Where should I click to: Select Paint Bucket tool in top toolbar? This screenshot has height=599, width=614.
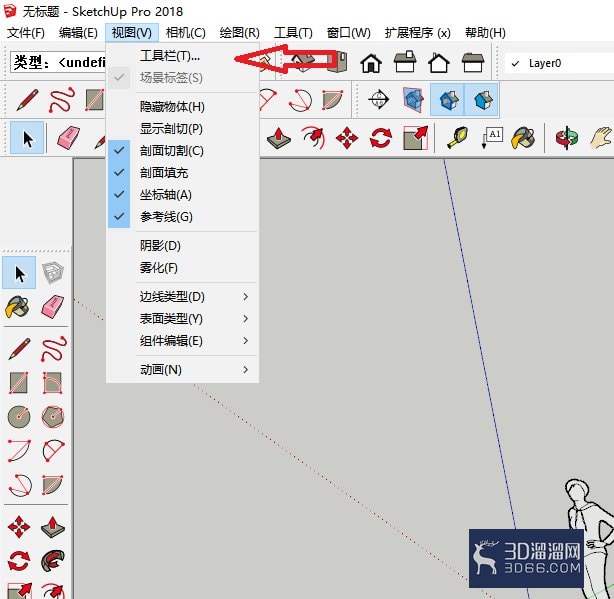(x=523, y=138)
